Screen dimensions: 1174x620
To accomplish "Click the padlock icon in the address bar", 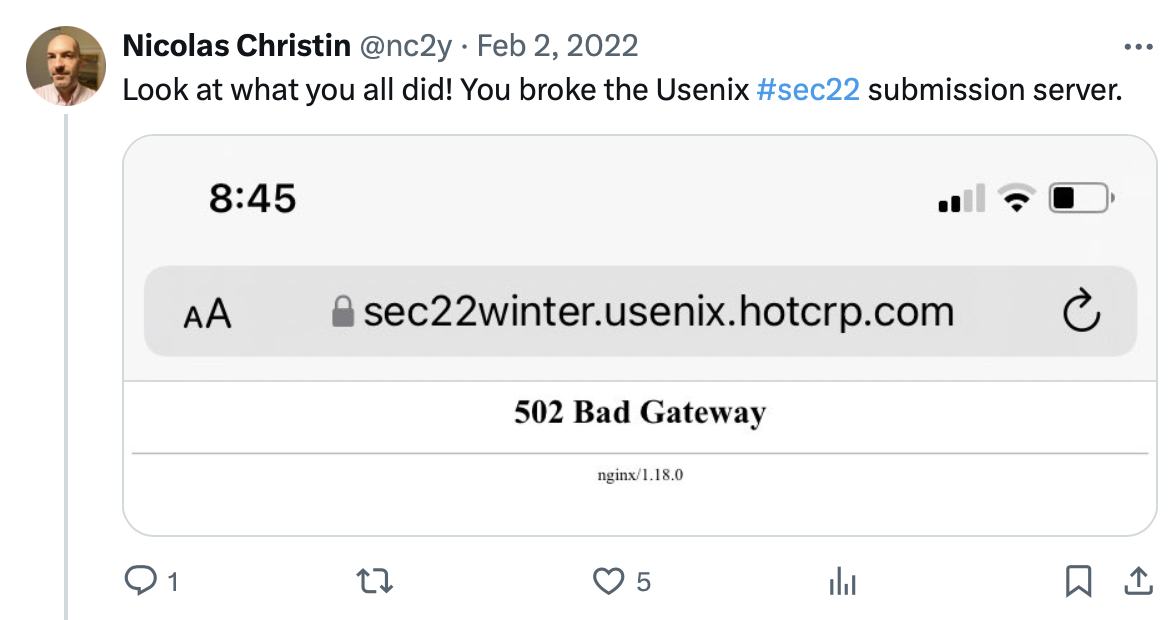I will 343,313.
